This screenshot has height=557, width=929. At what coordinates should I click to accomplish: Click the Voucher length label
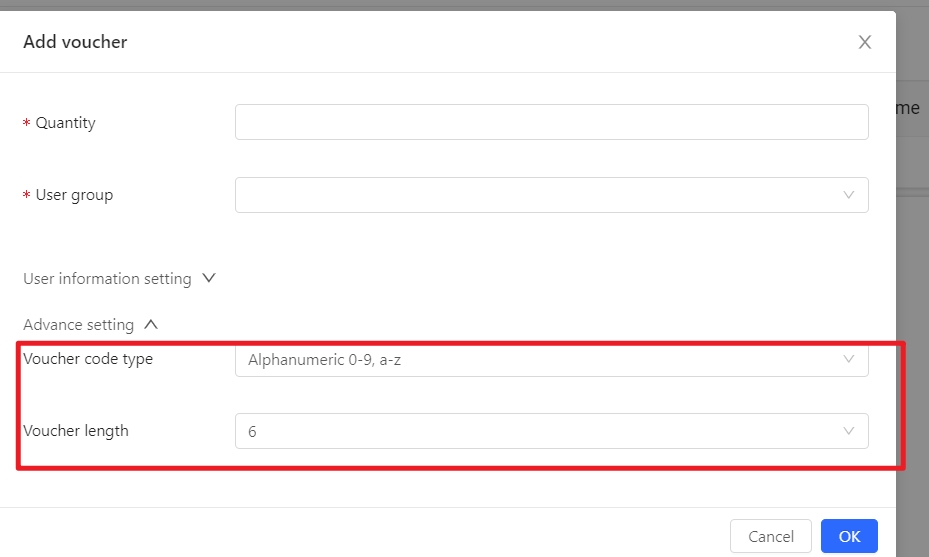pos(76,431)
